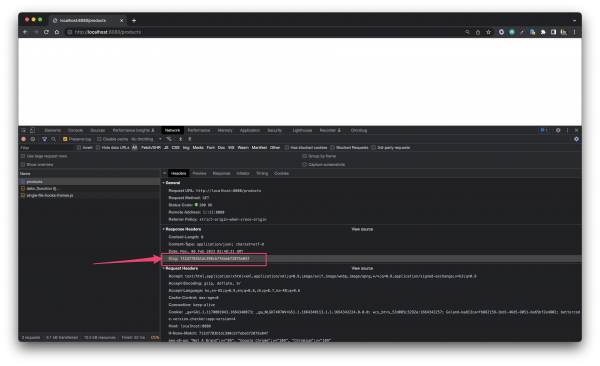This screenshot has width=600, height=366.
Task: Import HAR file with upload arrow
Action: pos(181,139)
